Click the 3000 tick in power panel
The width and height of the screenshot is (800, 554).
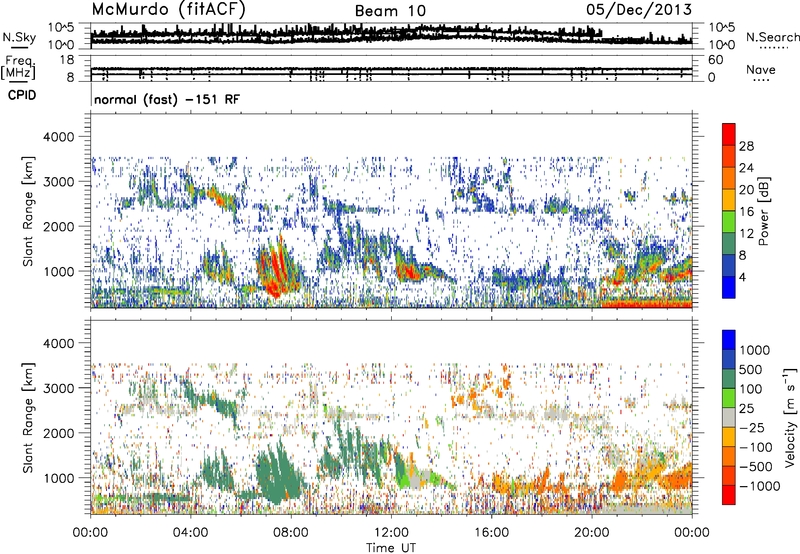[59, 182]
